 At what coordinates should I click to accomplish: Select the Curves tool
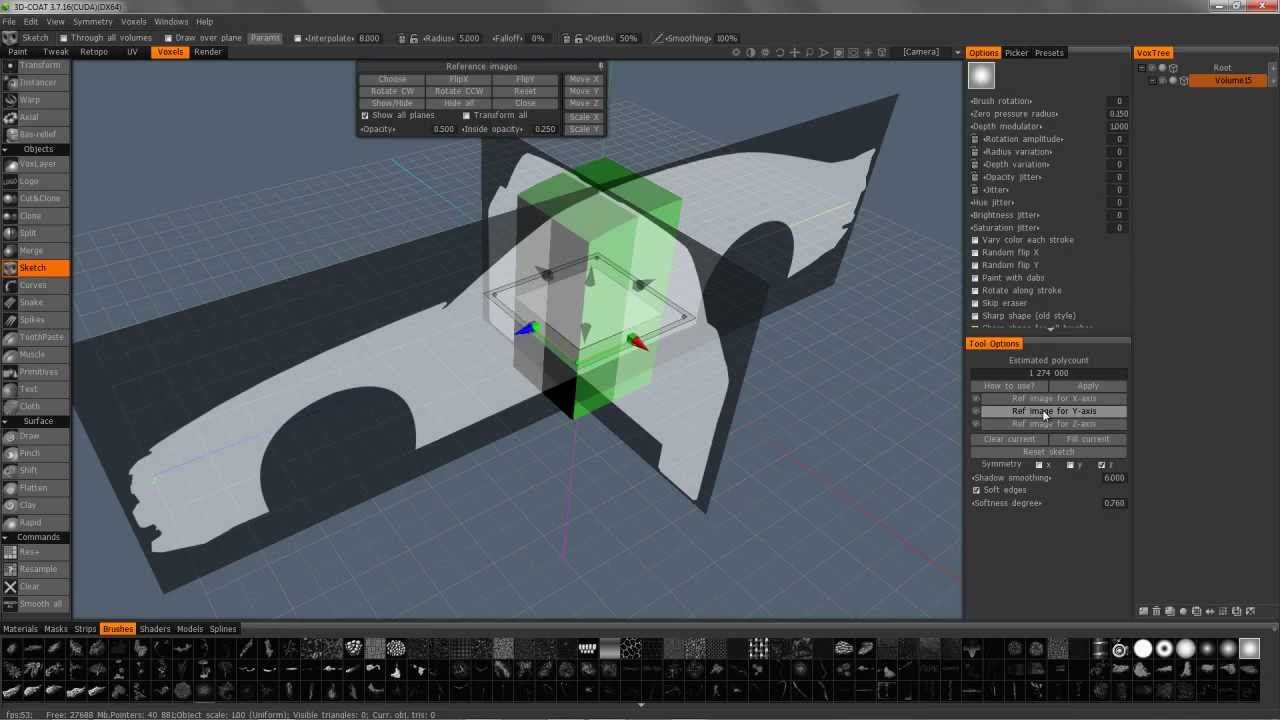coord(35,285)
